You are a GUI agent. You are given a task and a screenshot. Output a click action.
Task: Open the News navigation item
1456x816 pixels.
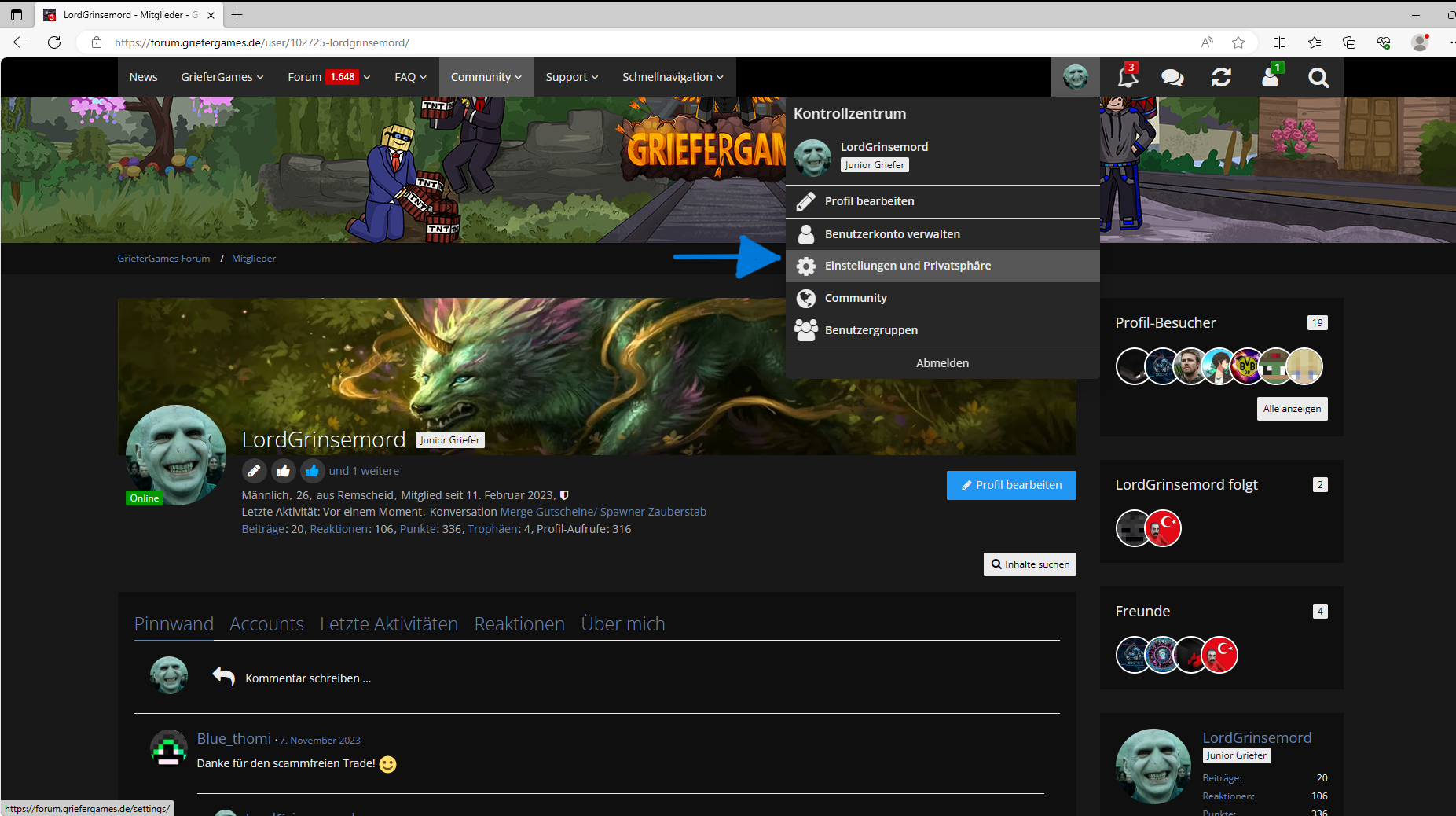tap(144, 77)
